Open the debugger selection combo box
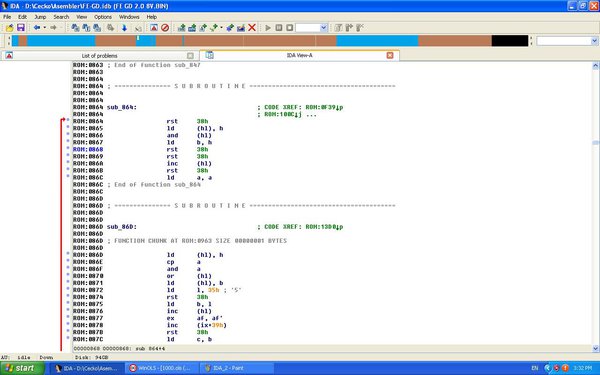600x375 pixels. click(x=311, y=28)
